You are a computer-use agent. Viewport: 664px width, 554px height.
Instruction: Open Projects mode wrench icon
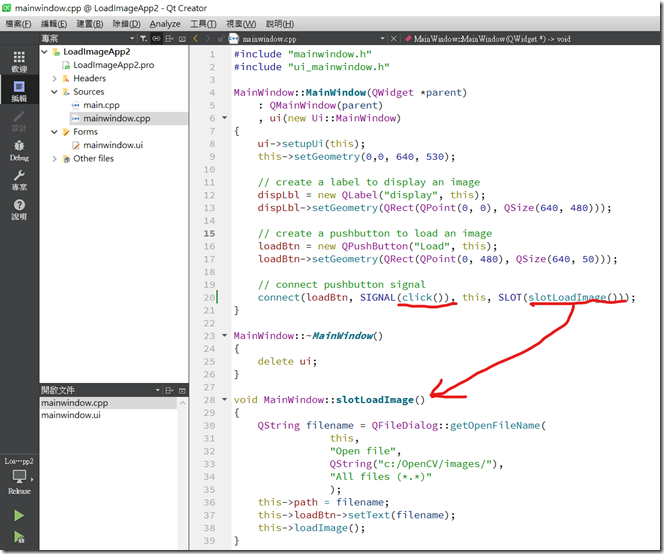point(19,179)
